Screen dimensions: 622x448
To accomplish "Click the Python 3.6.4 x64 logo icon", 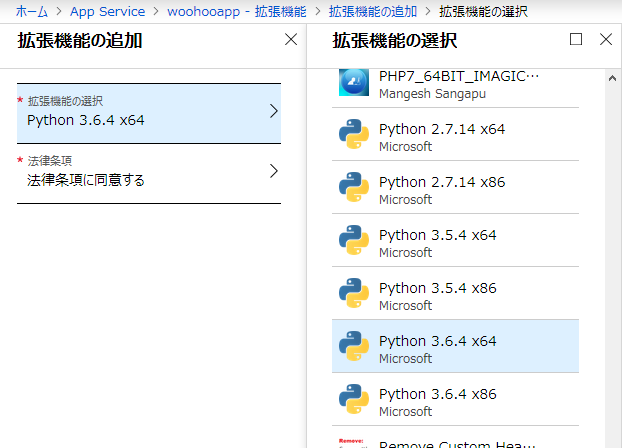I will pyautogui.click(x=354, y=346).
